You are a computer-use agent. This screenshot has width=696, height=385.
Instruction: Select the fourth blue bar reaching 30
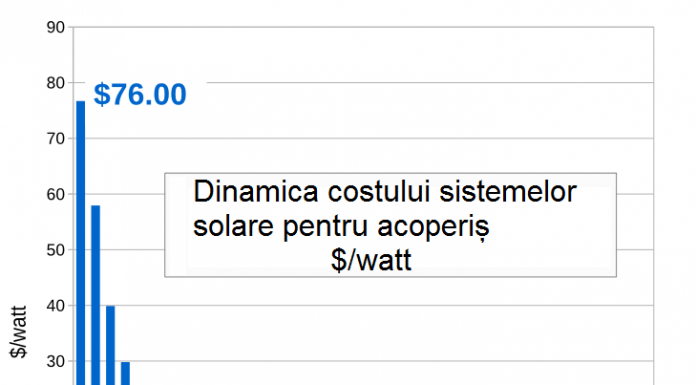coord(126,373)
